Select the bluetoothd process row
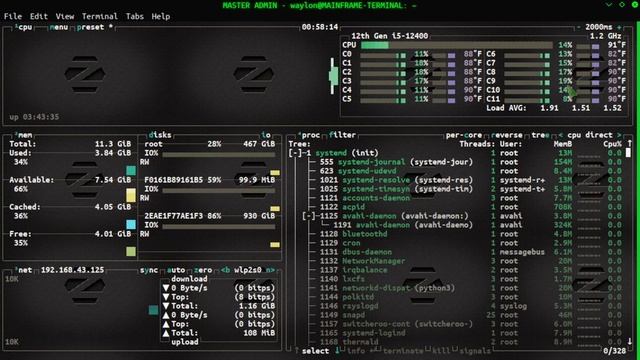Screen dimensions: 640x360 456,234
